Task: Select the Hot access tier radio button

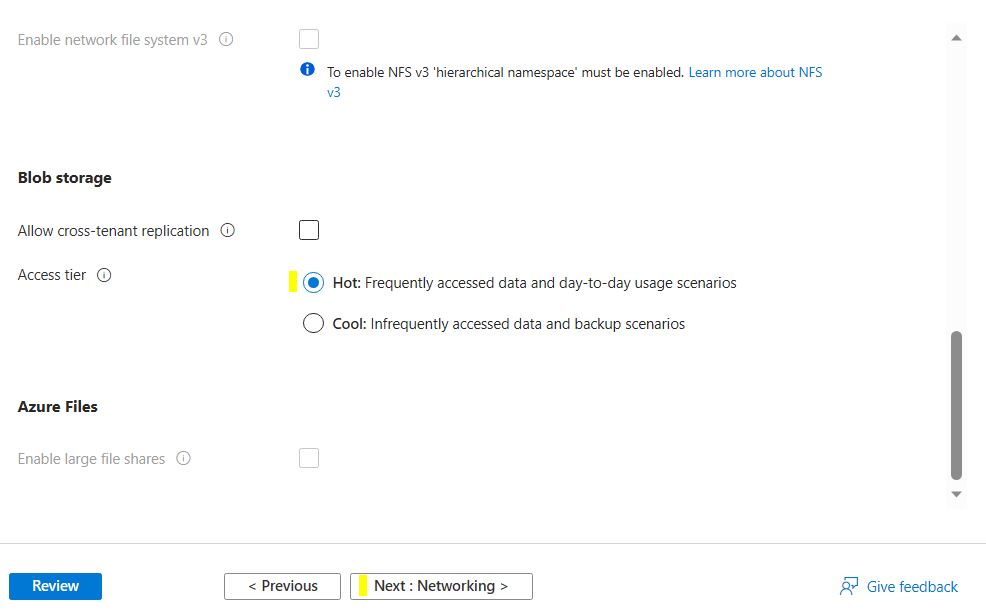Action: [x=313, y=283]
